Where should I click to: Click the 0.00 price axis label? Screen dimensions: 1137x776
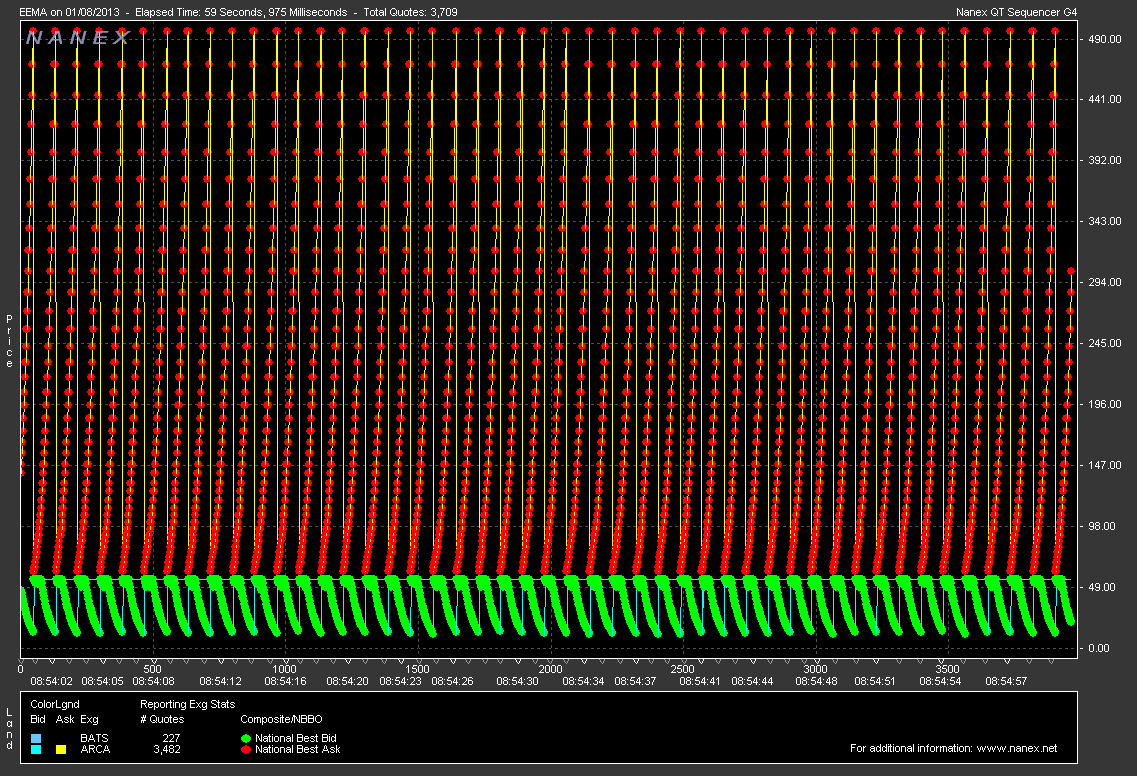tap(1099, 648)
